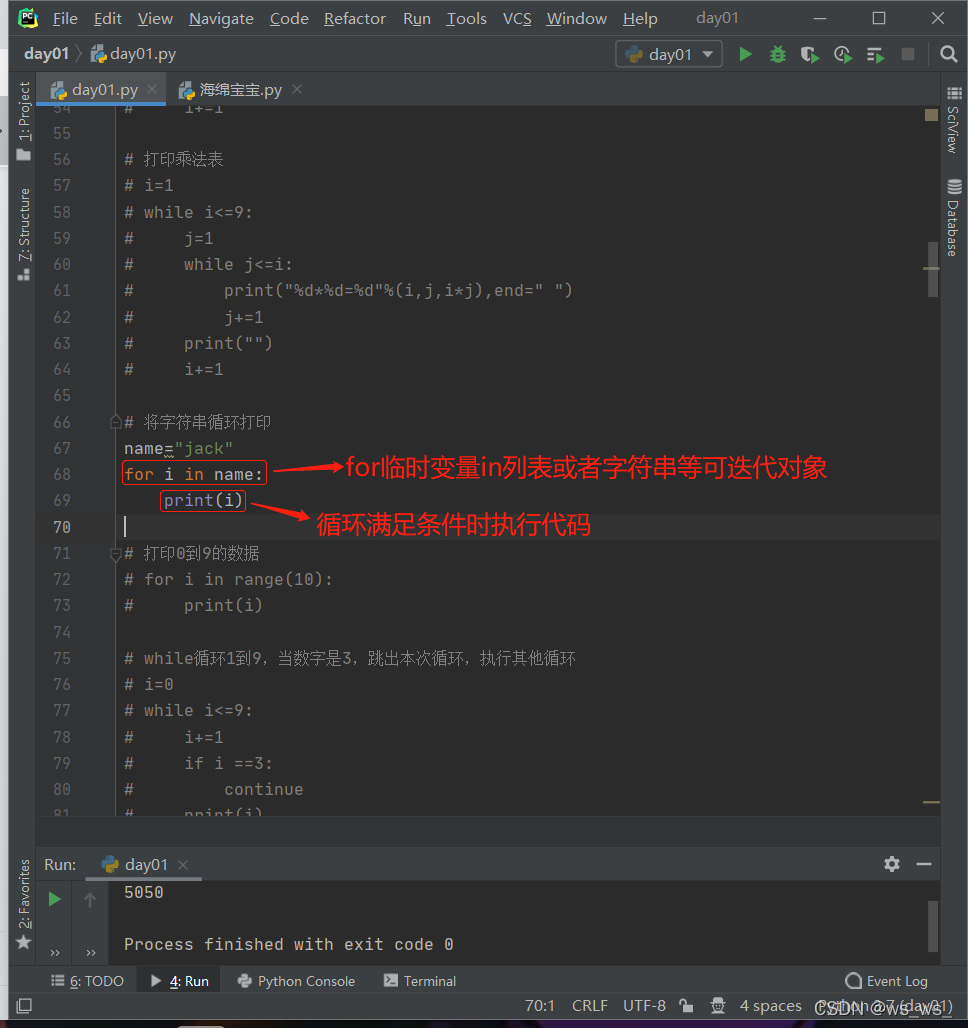
Task: Click the PyCharm logo icon
Action: (28, 18)
